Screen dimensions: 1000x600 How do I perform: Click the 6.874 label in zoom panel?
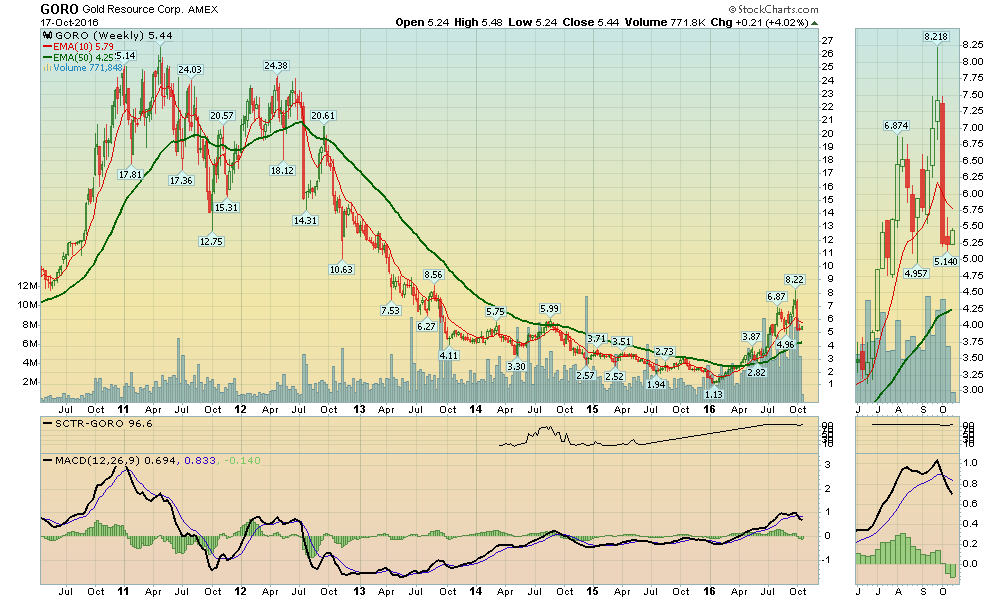click(x=896, y=126)
